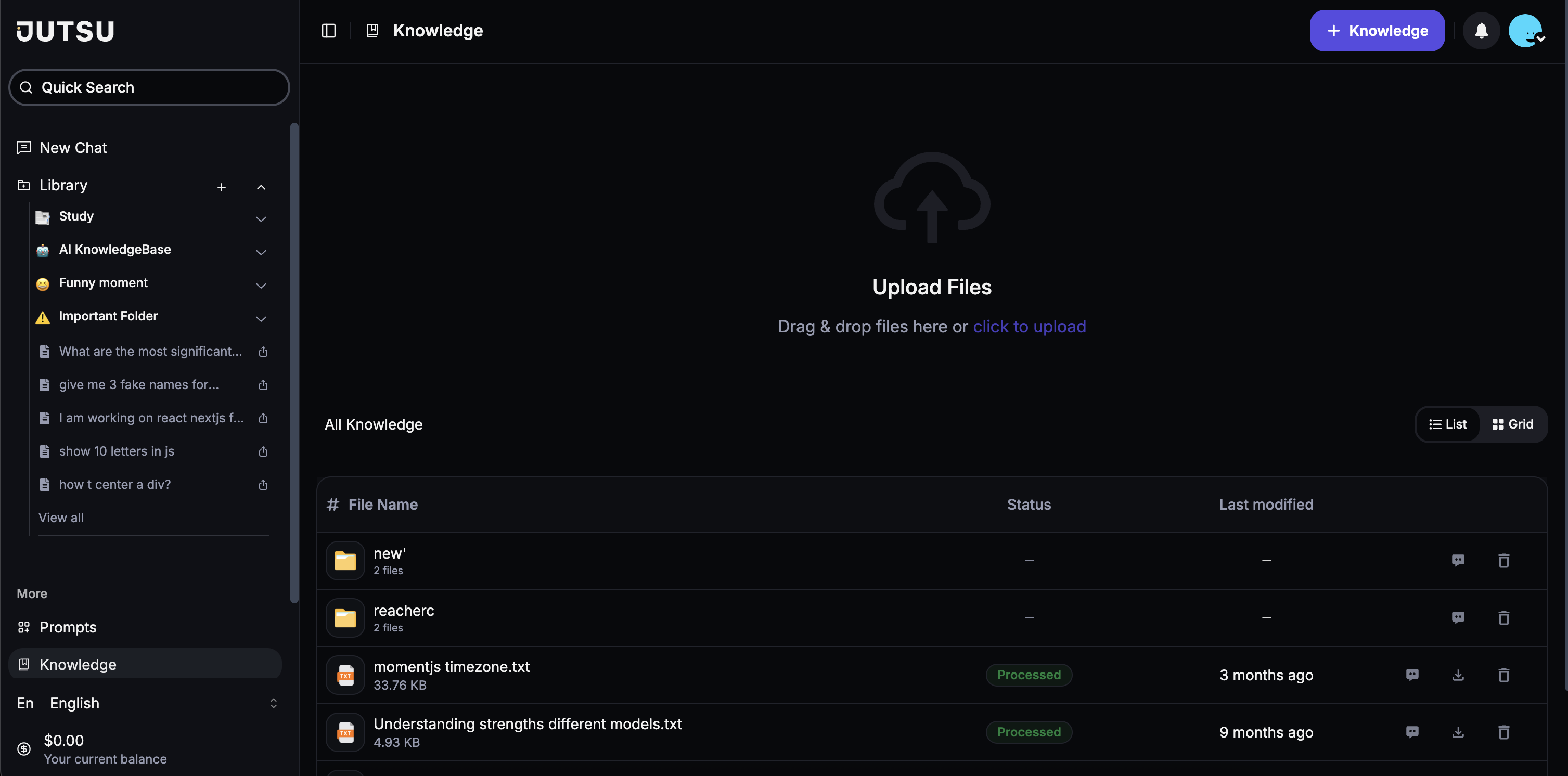Switch to Grid view

(1513, 424)
